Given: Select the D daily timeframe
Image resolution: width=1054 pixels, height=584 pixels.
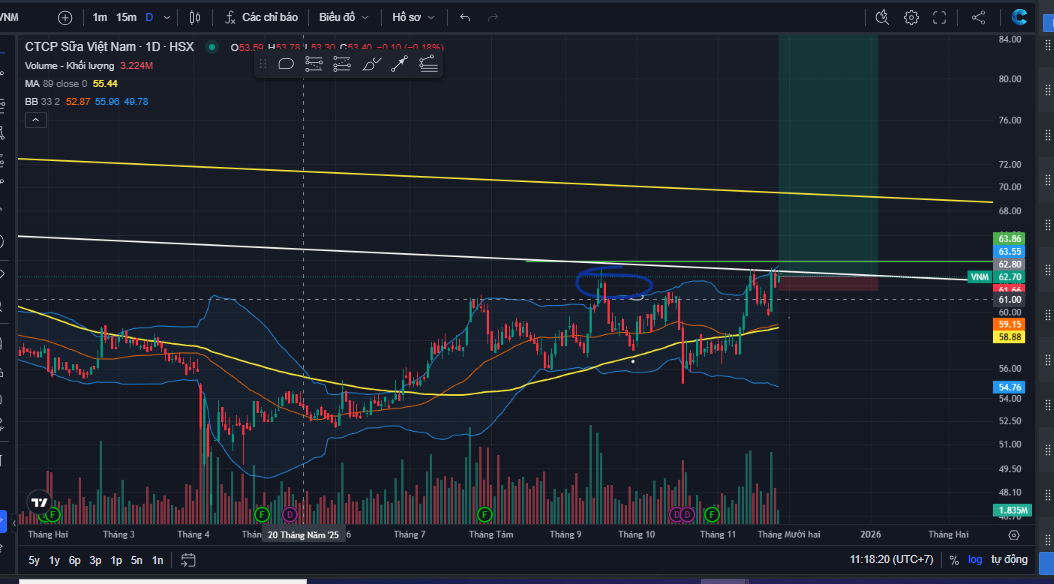Looking at the screenshot, I should coord(149,17).
